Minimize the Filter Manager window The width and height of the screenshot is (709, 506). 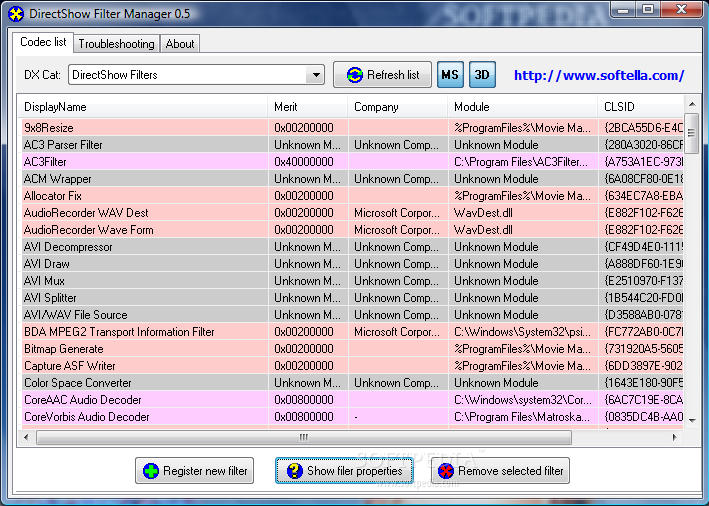[623, 9]
